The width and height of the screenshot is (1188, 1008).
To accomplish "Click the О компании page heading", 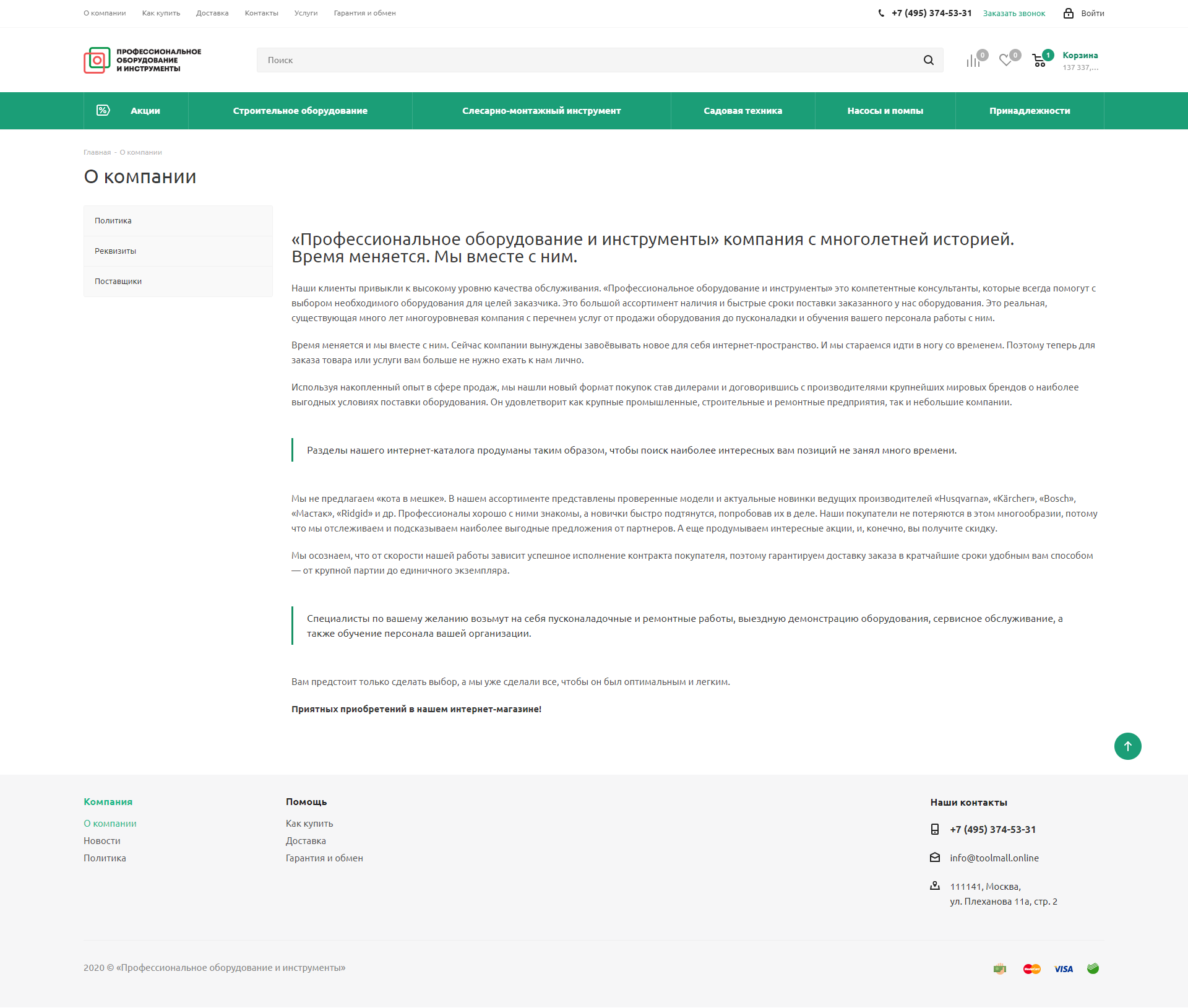I will pos(140,176).
